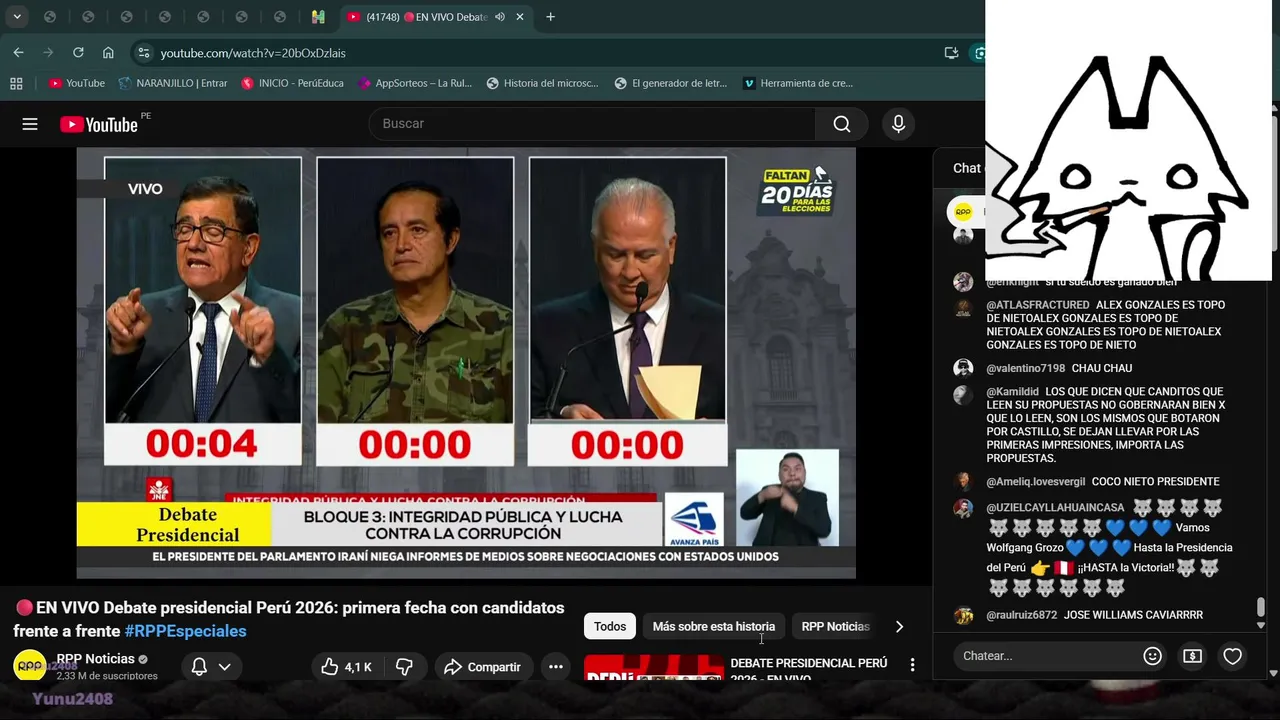Screen dimensions: 1280x720
Task: View site information icon in address bar
Action: click(144, 53)
